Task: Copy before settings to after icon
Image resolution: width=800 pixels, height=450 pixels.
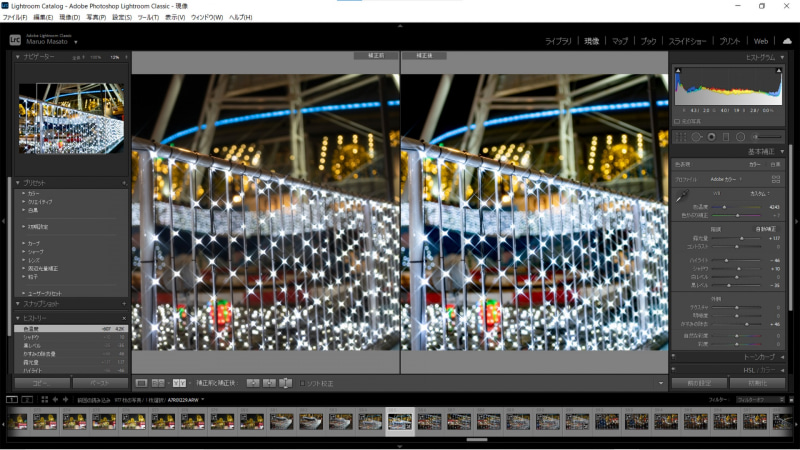Action: coord(253,383)
